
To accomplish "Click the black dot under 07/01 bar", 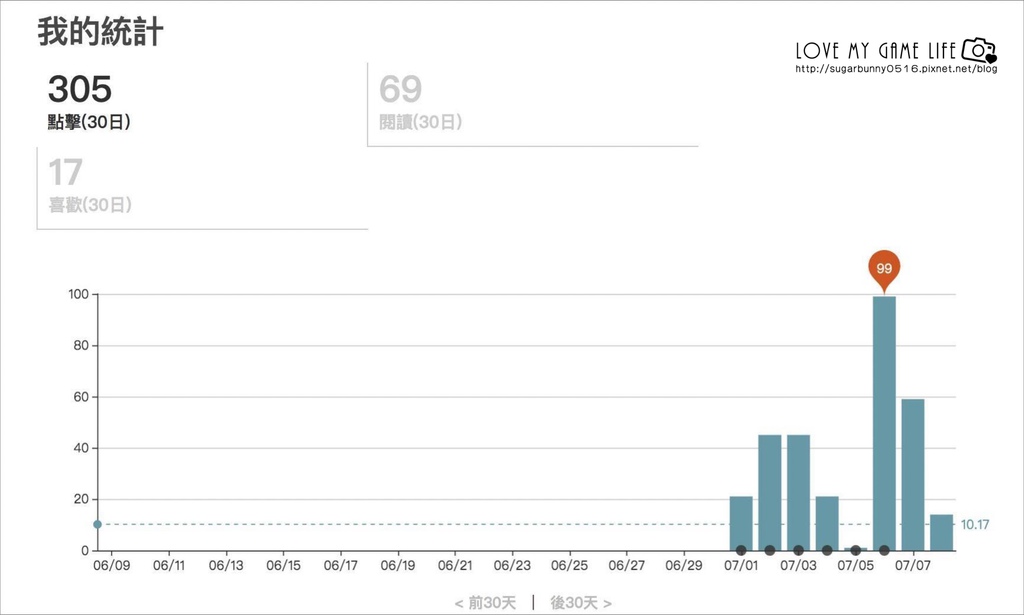I will point(741,550).
